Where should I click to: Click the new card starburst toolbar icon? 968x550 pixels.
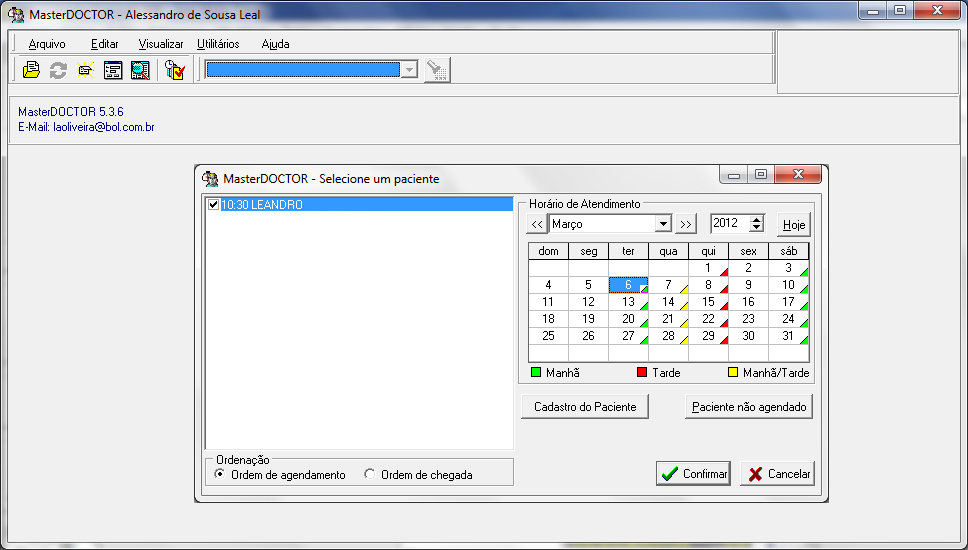point(85,70)
